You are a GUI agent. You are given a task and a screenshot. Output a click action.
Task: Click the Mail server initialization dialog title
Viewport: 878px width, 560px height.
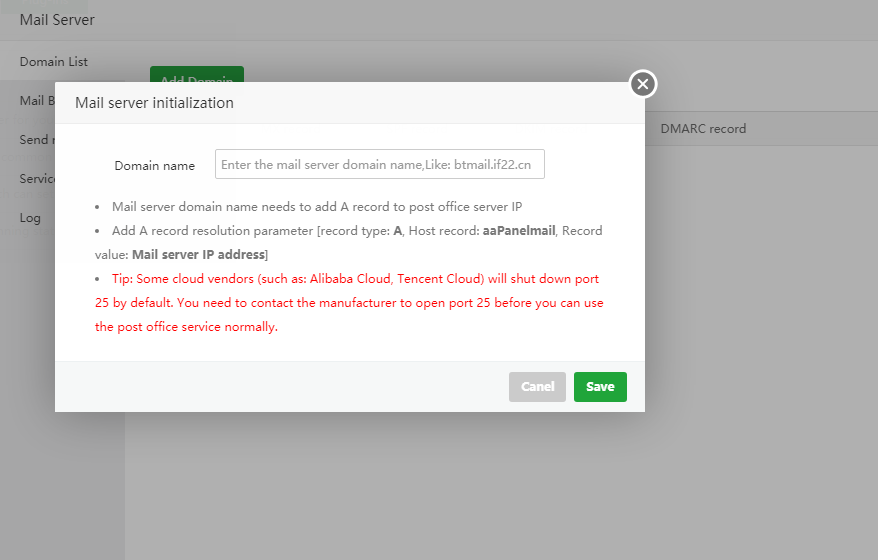(154, 103)
